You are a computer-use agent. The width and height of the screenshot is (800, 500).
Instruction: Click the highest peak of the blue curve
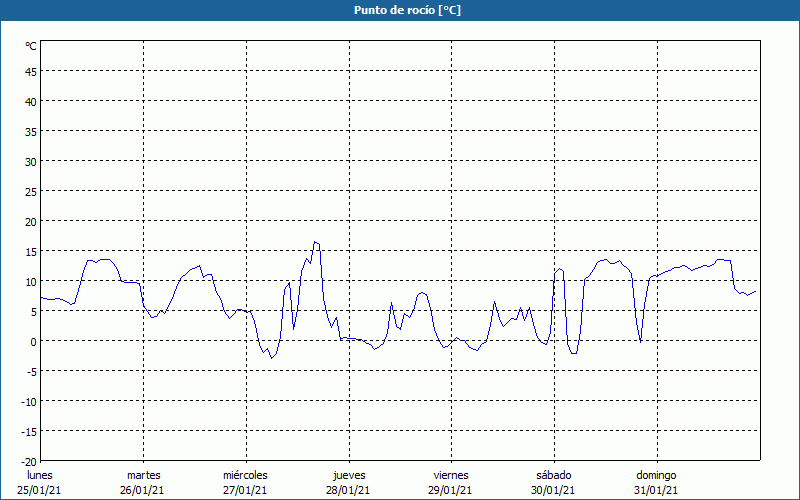pyautogui.click(x=315, y=242)
